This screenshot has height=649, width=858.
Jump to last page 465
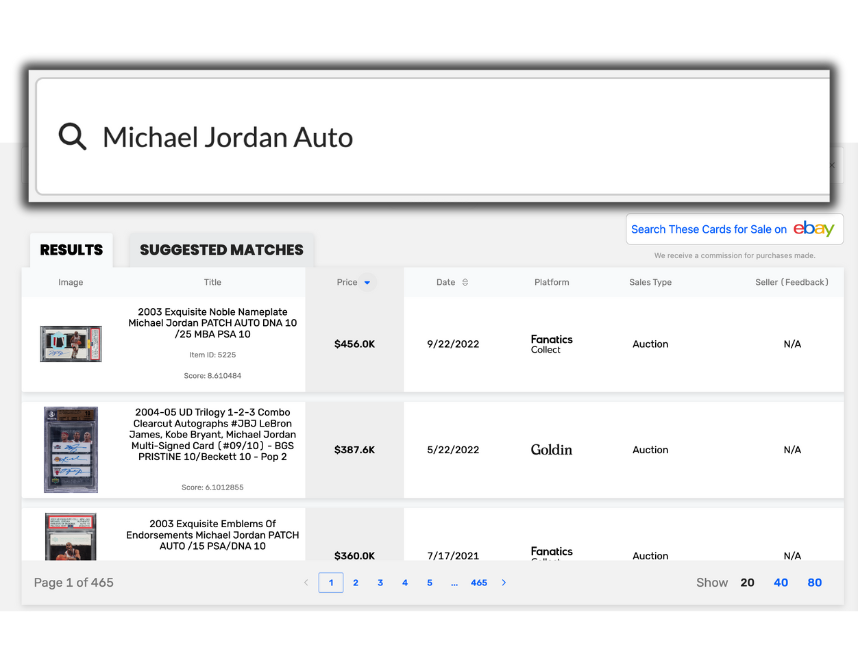click(479, 582)
